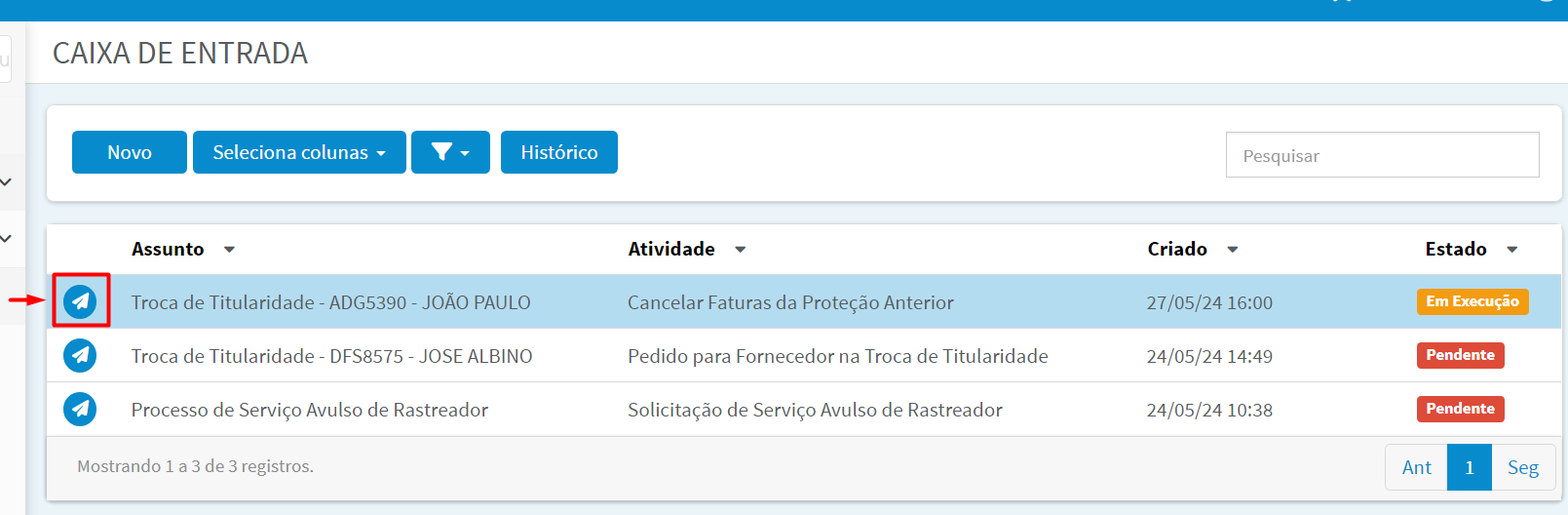Open Seleciona colunas dropdown

coord(299,152)
